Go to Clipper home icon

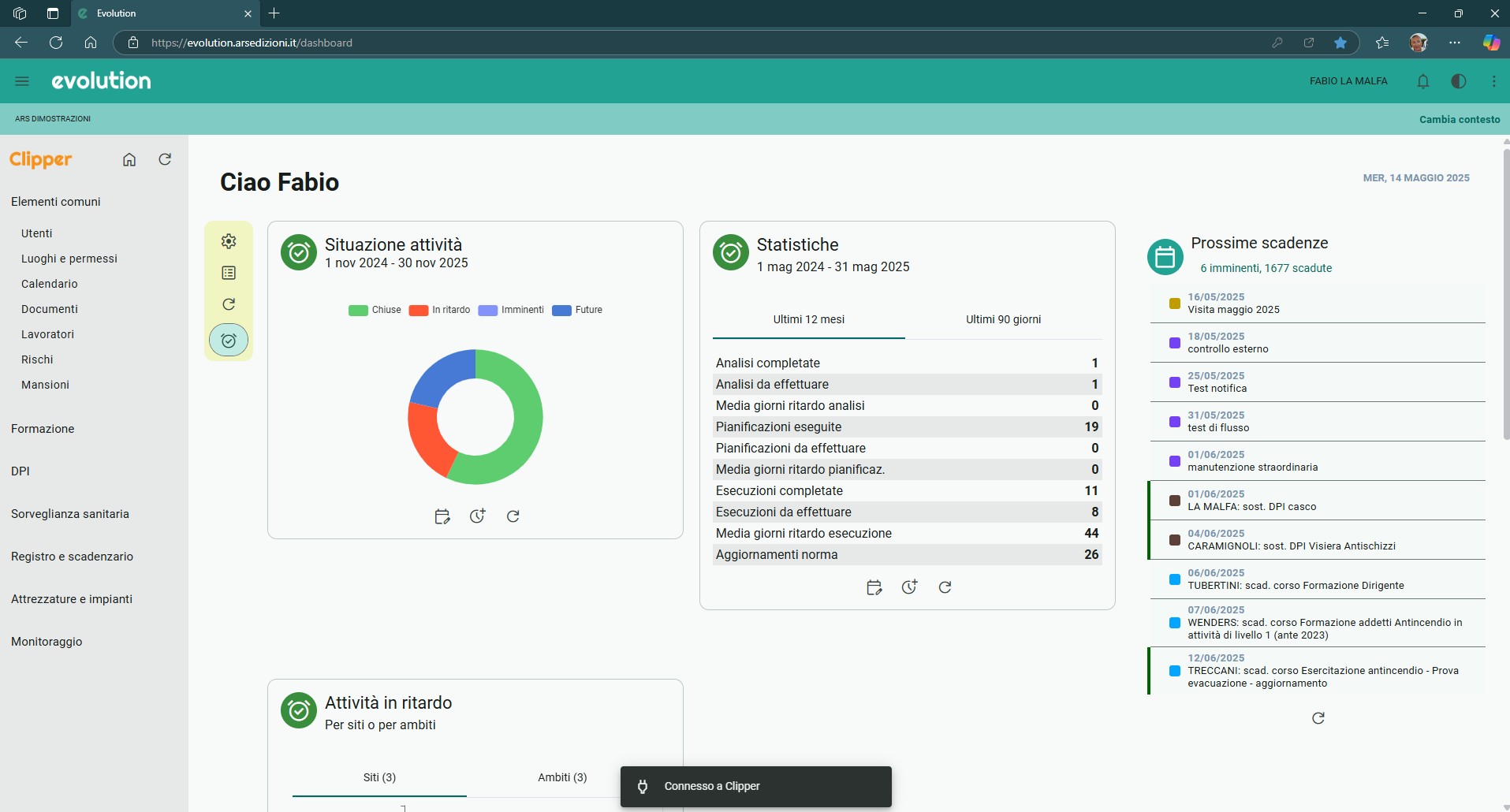pos(129,159)
